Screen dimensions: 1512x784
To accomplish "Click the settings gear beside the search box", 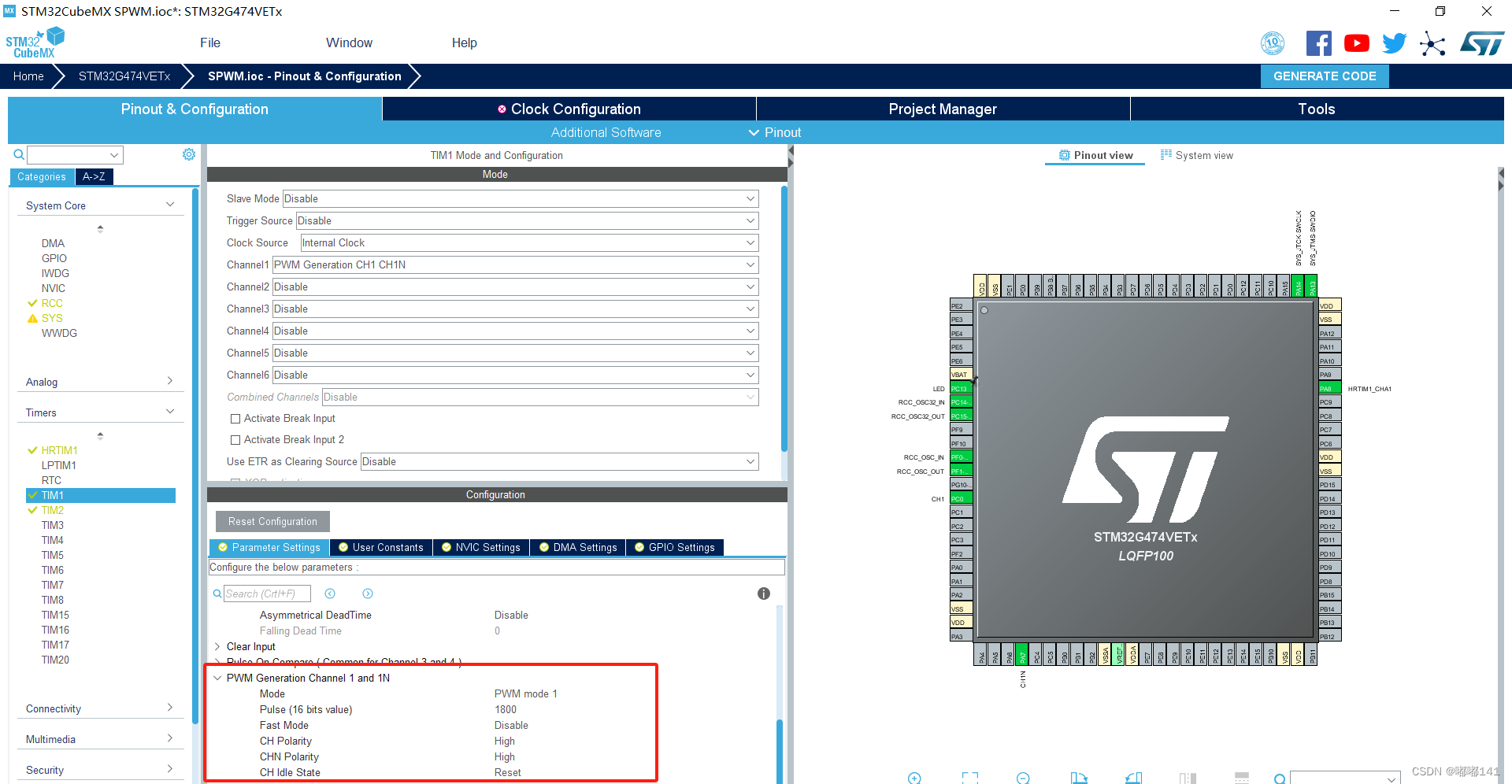I will point(189,154).
